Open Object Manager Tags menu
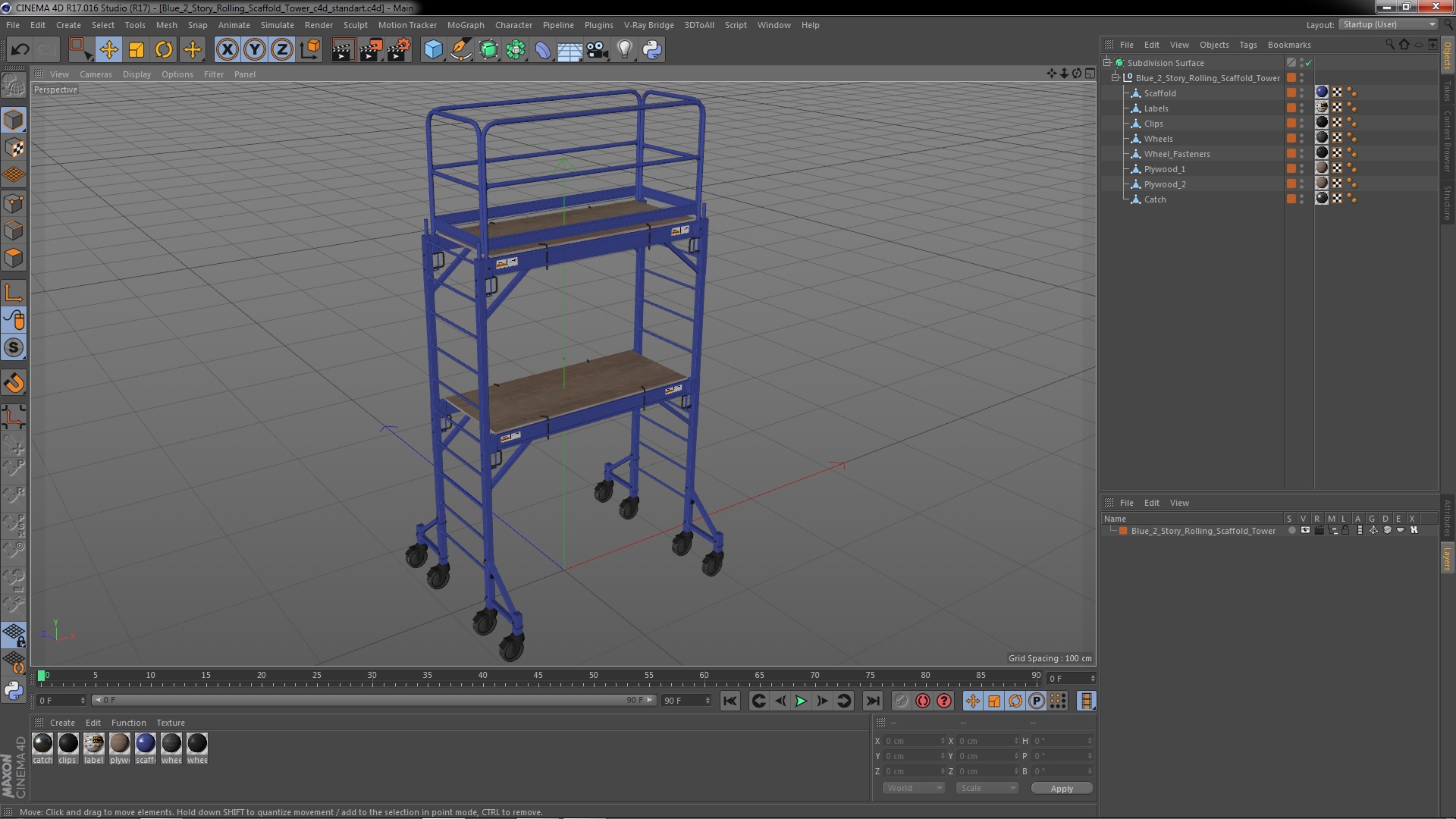This screenshot has height=819, width=1456. tap(1247, 45)
